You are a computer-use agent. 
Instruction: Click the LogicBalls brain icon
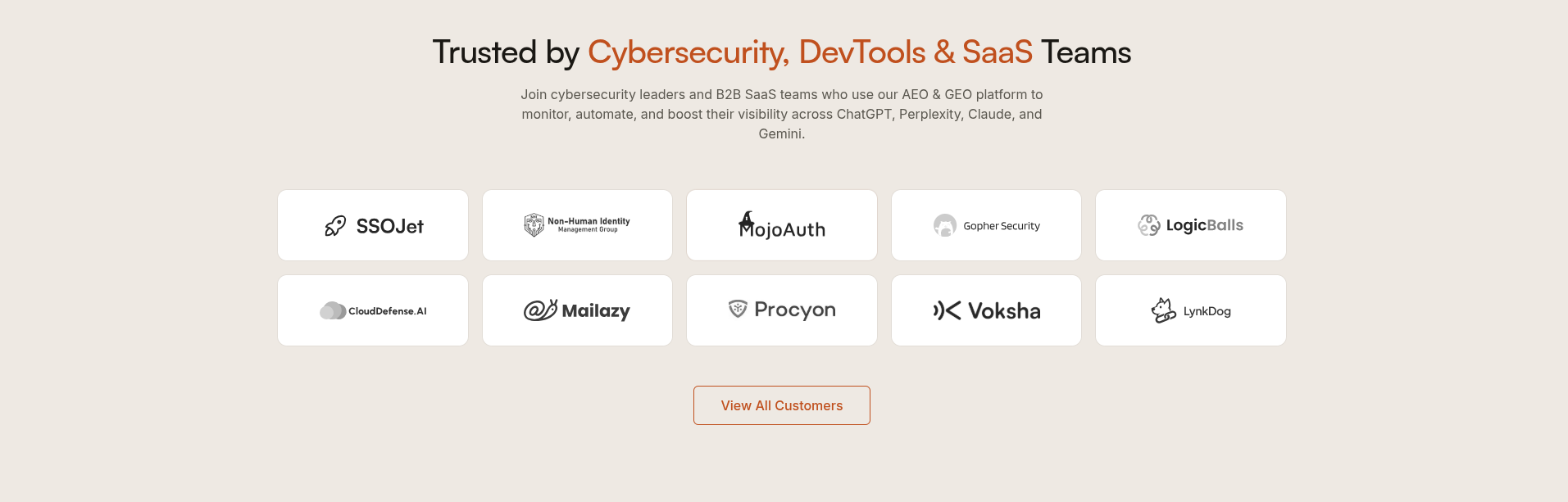coord(1149,225)
